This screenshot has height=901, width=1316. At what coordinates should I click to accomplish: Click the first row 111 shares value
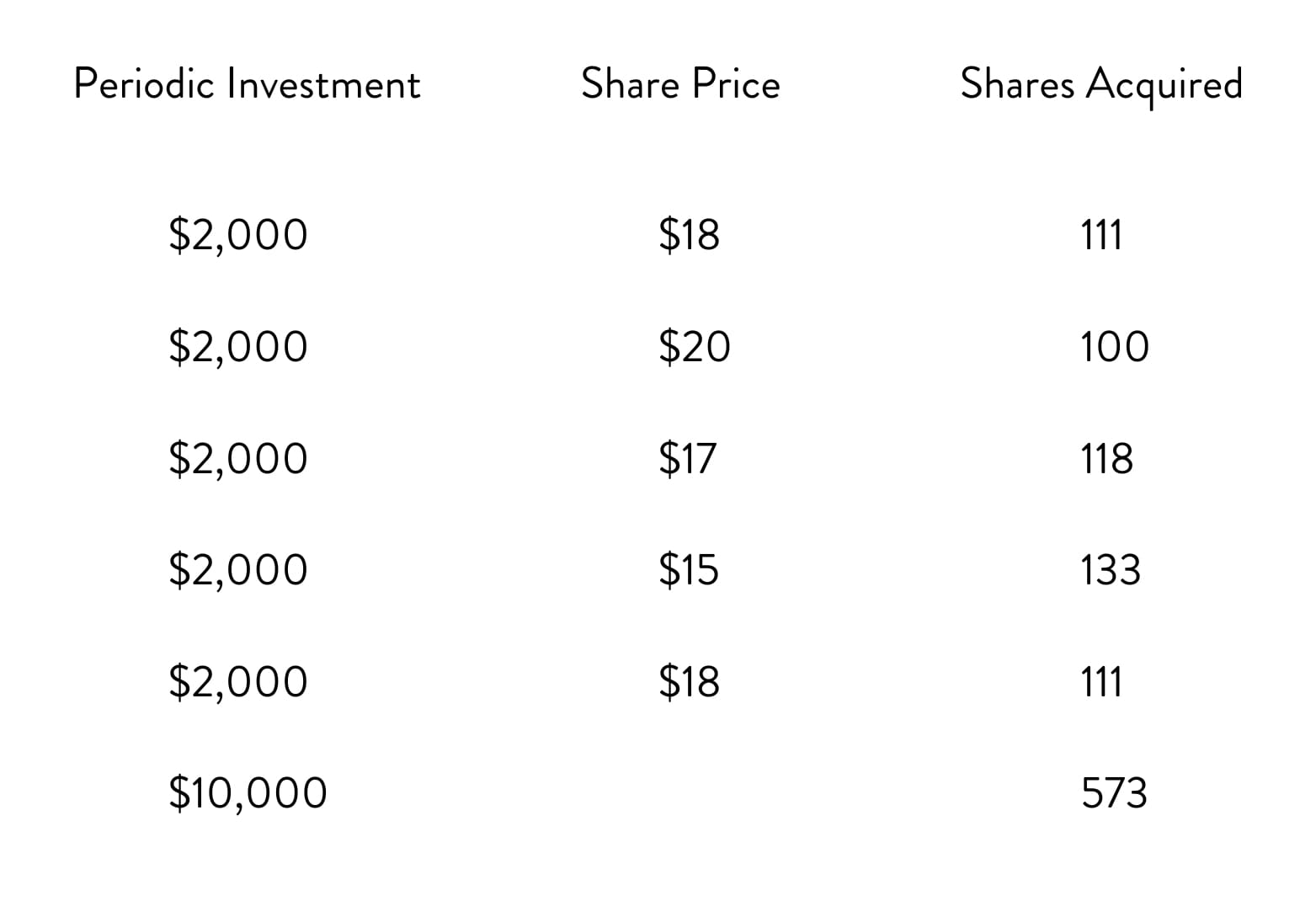[x=1101, y=235]
